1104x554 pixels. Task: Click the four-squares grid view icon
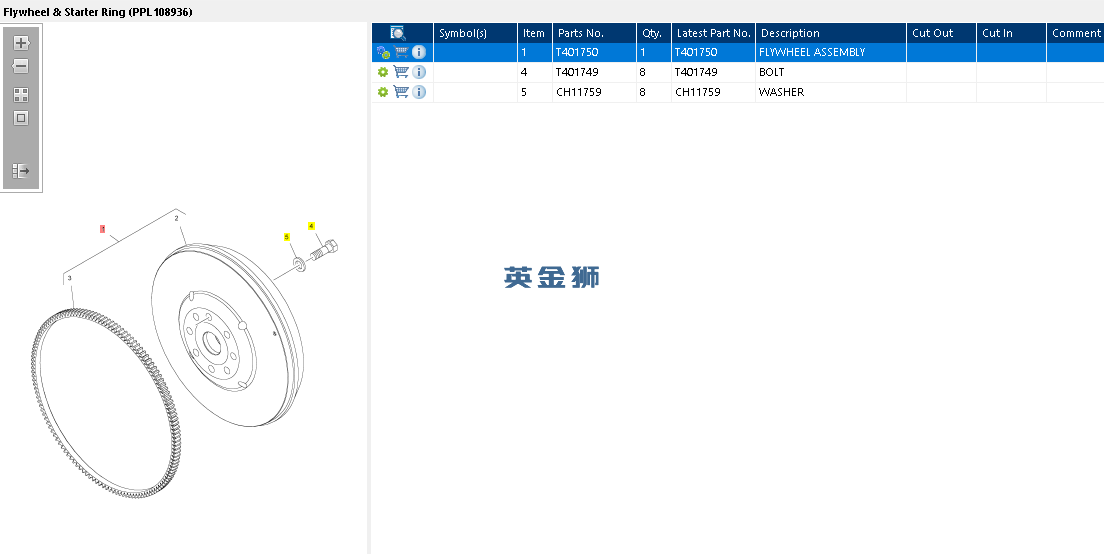21,95
